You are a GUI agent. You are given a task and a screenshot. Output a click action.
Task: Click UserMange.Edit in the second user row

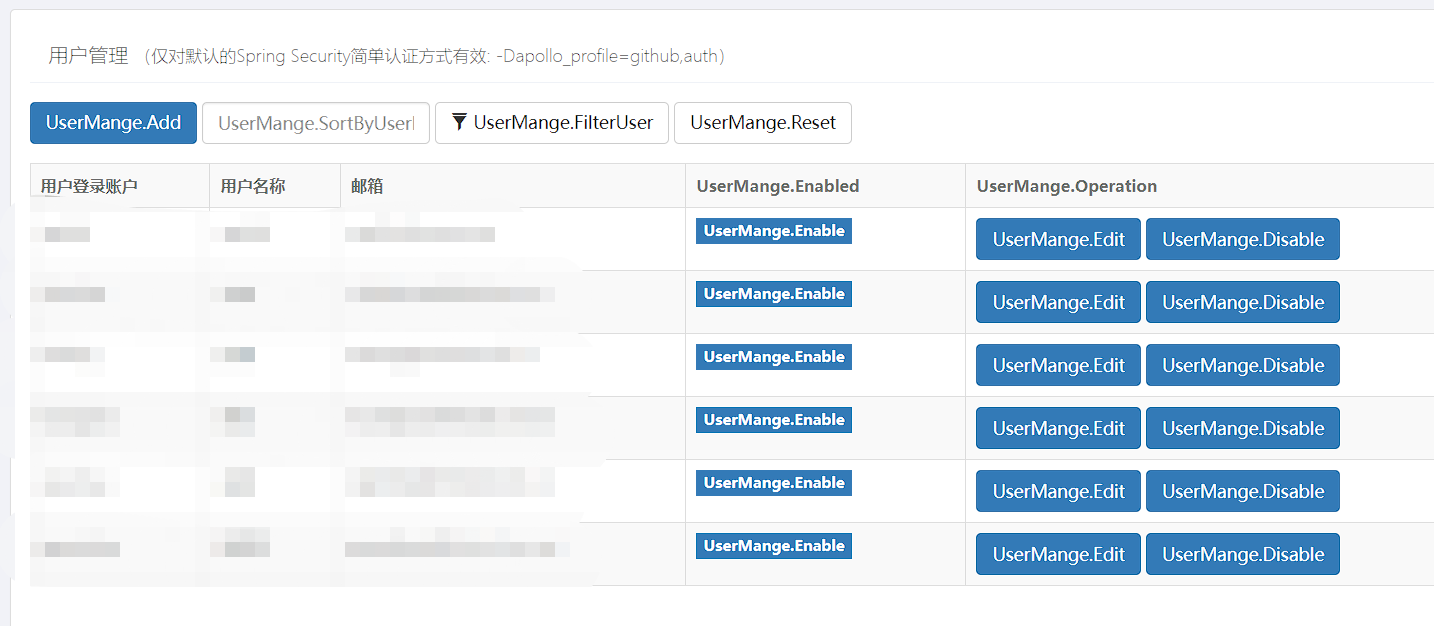click(1058, 302)
